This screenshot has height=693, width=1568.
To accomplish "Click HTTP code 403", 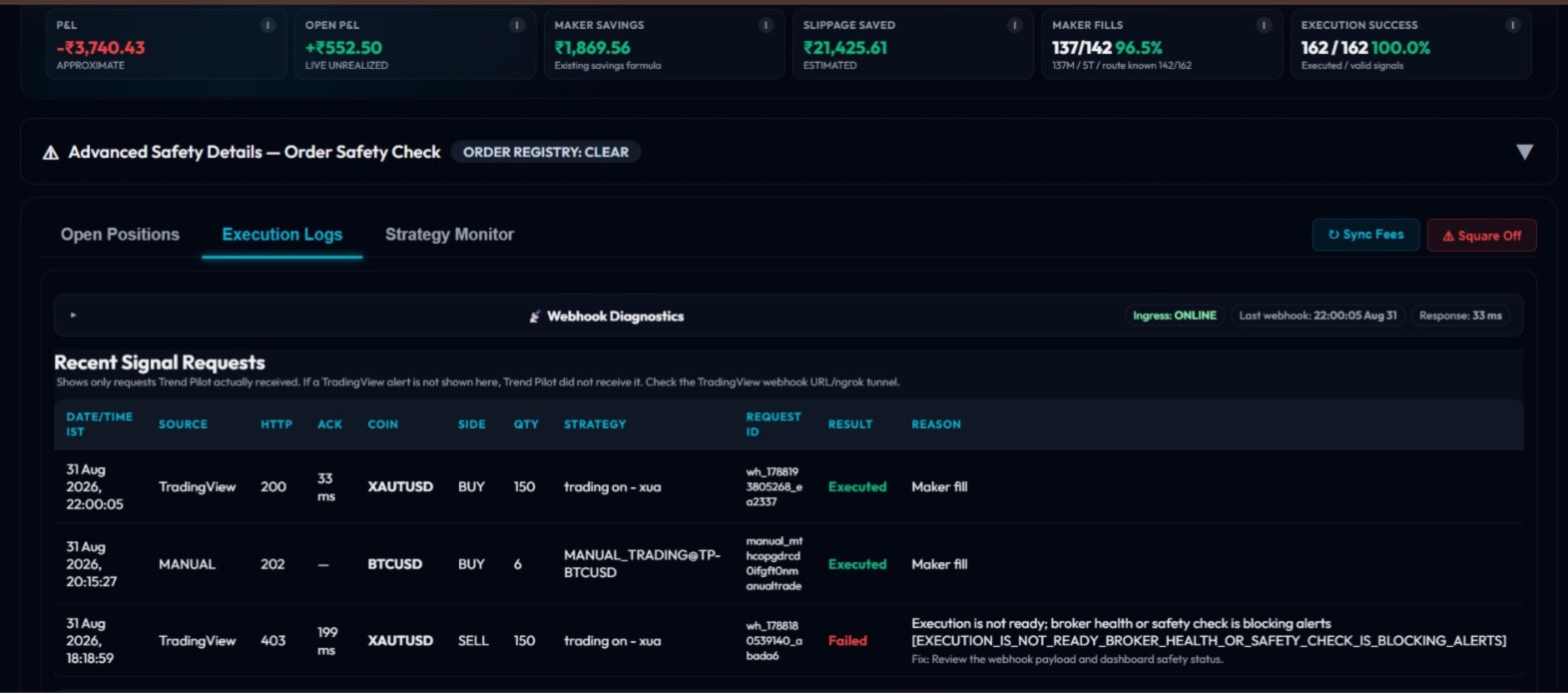I will click(272, 641).
